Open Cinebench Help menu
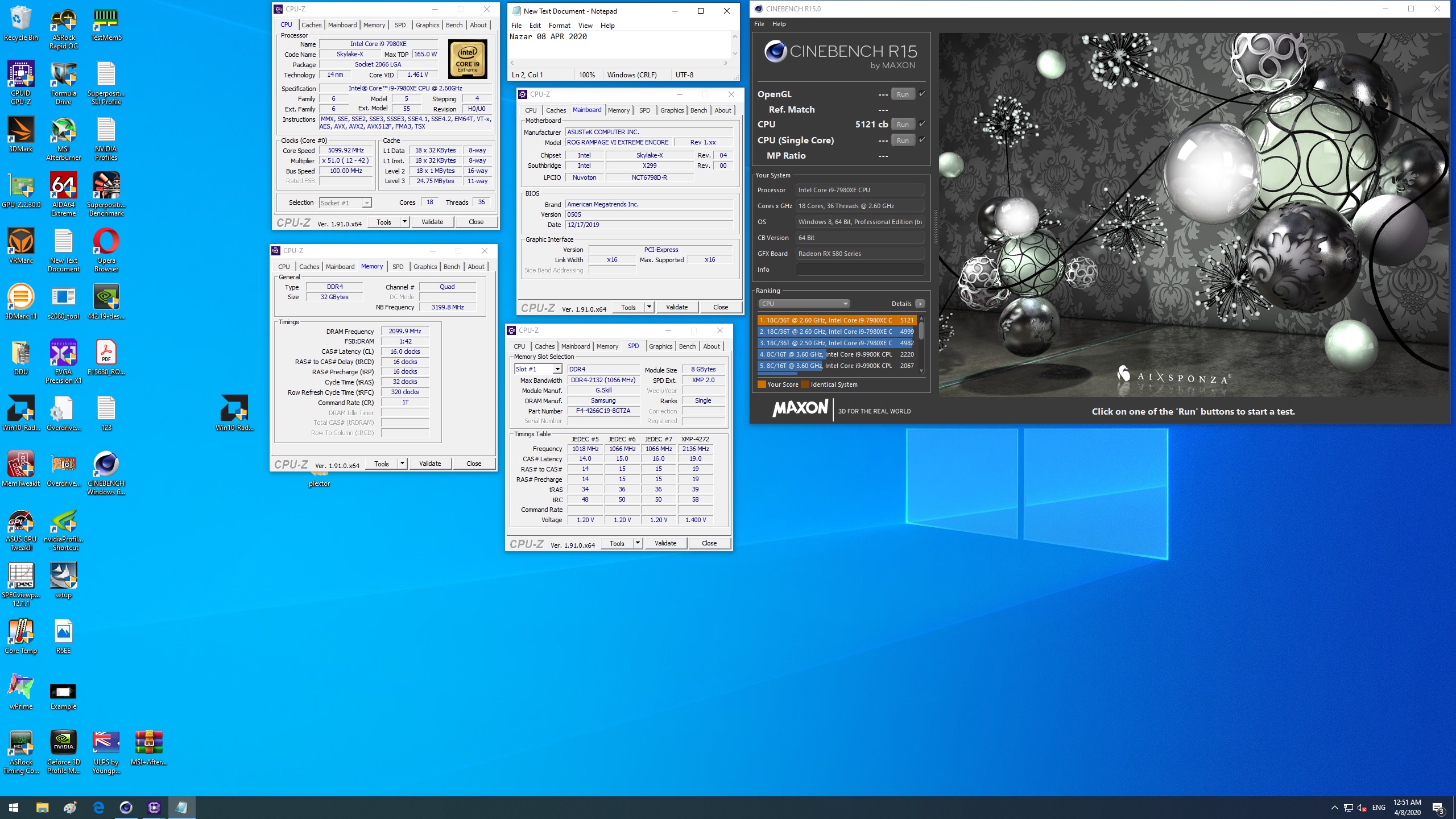1456x819 pixels. [x=779, y=24]
